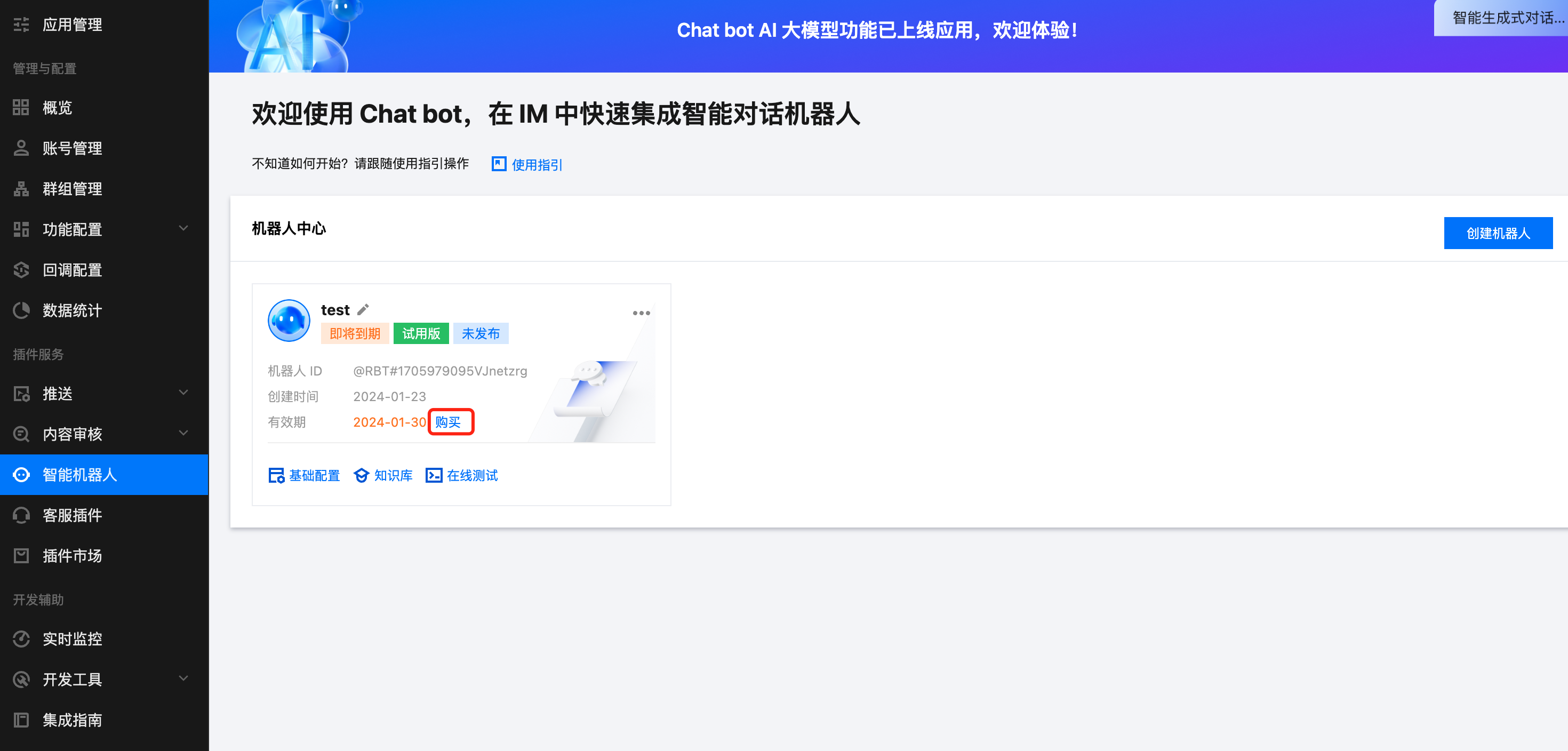This screenshot has width=1568, height=751.
Task: Expand the 功能配置 submenu chevron
Action: pos(183,228)
